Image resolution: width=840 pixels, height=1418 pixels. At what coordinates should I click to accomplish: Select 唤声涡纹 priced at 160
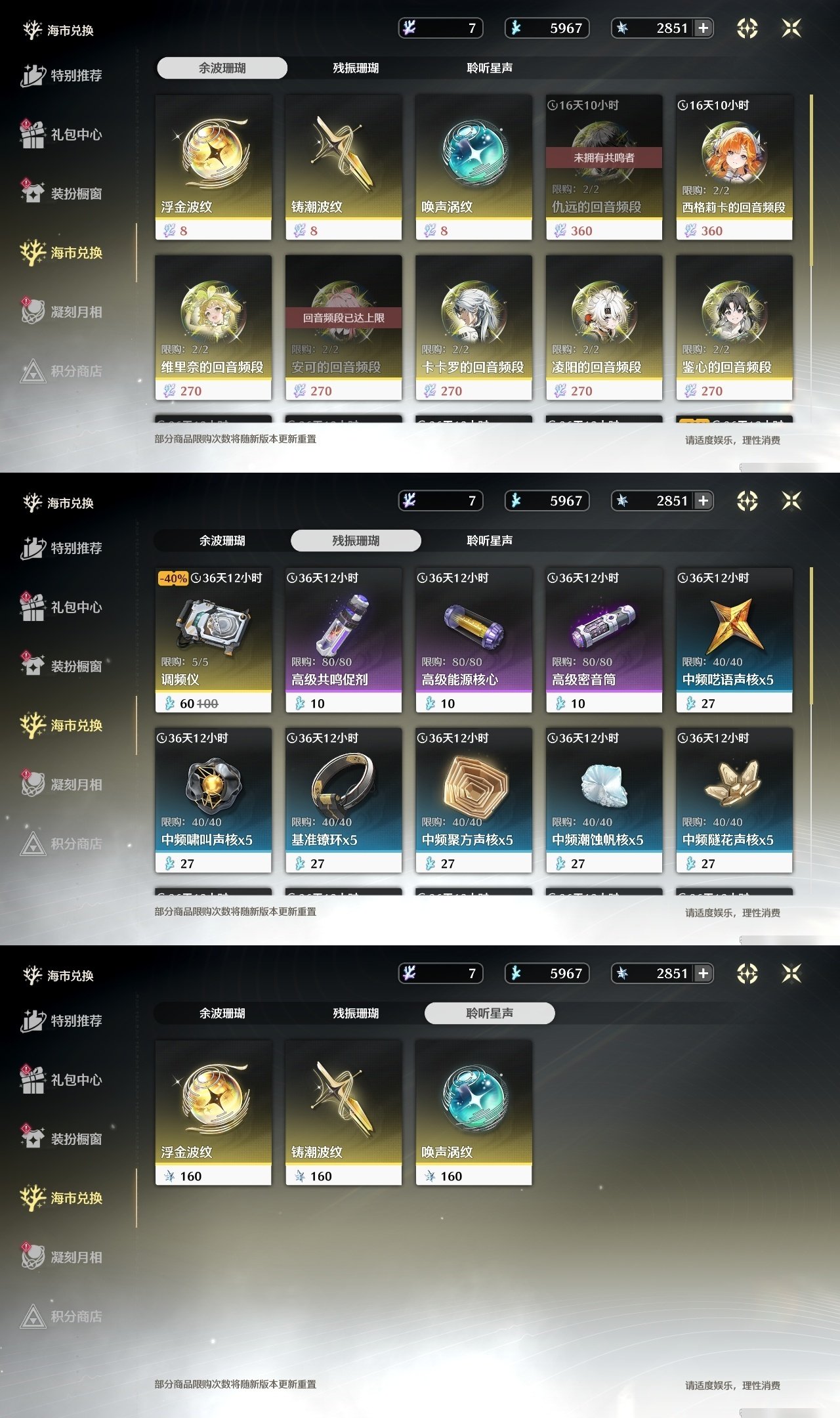pyautogui.click(x=474, y=1113)
